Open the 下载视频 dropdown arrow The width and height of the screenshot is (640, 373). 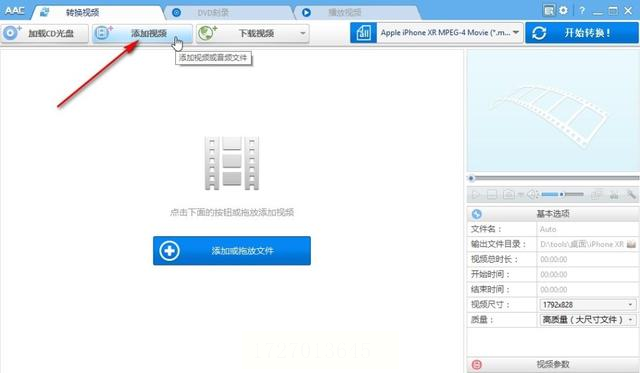tap(303, 33)
